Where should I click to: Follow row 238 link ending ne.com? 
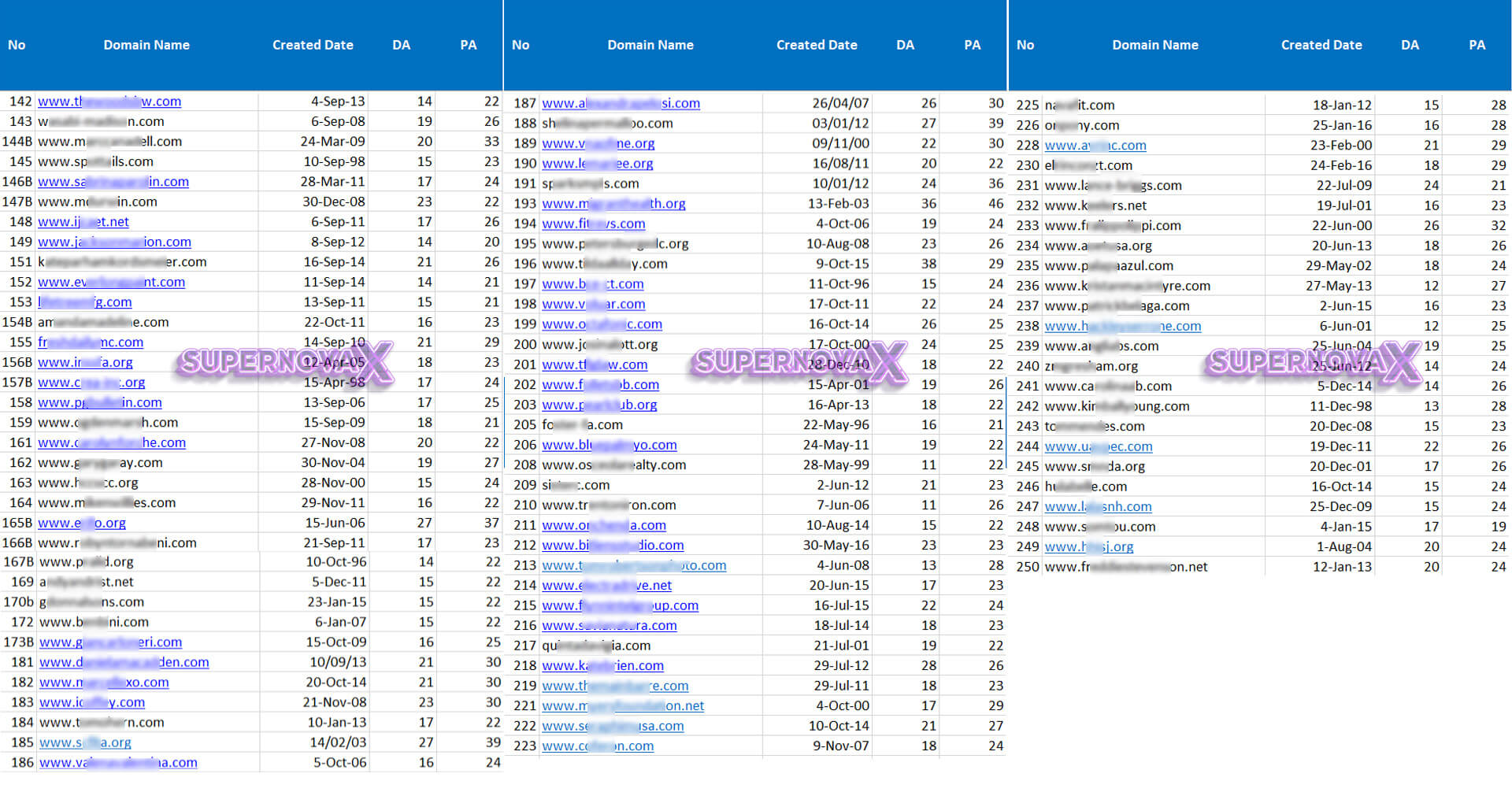(x=1123, y=327)
